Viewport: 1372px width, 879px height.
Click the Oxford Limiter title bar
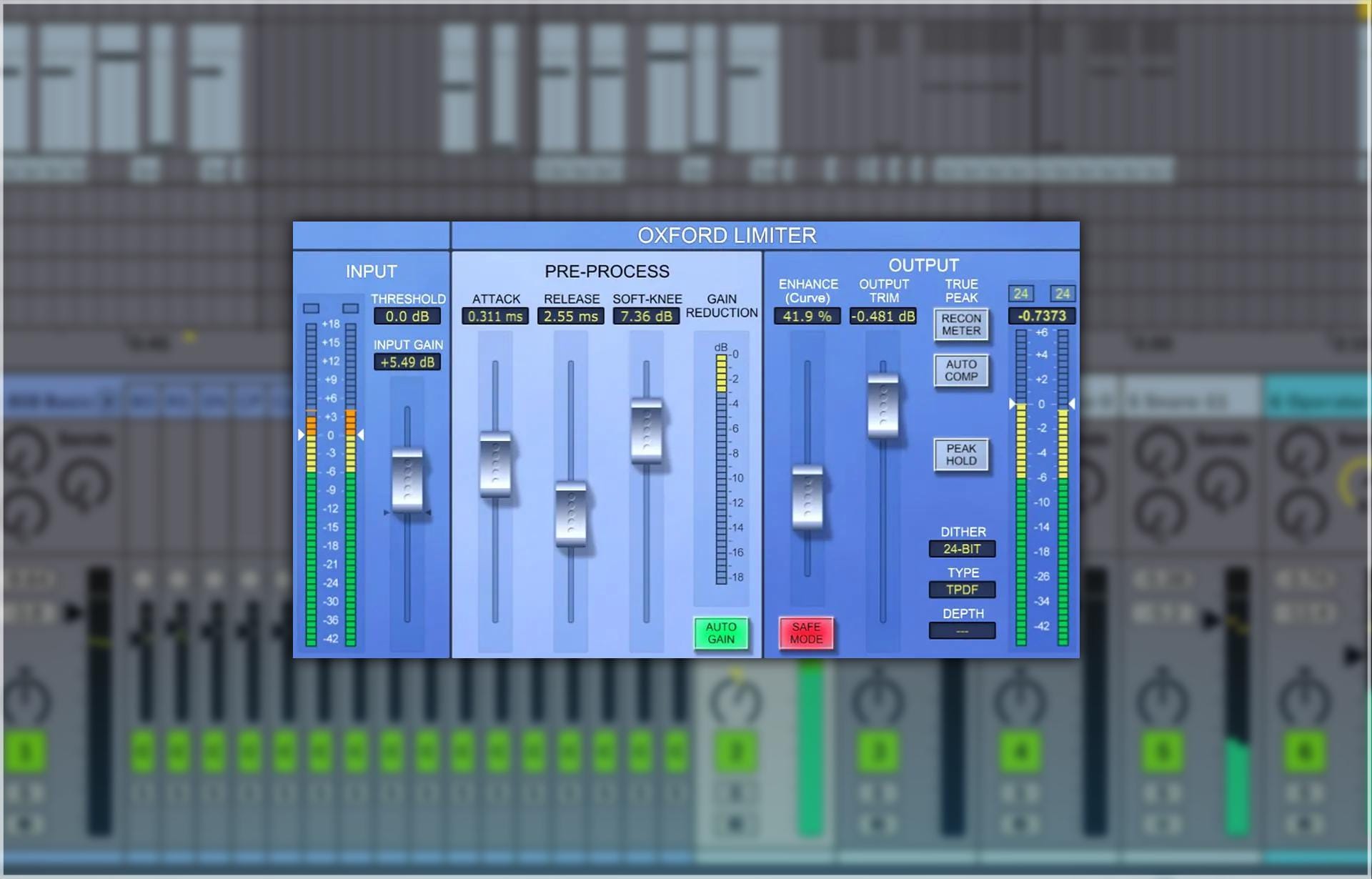pos(765,235)
